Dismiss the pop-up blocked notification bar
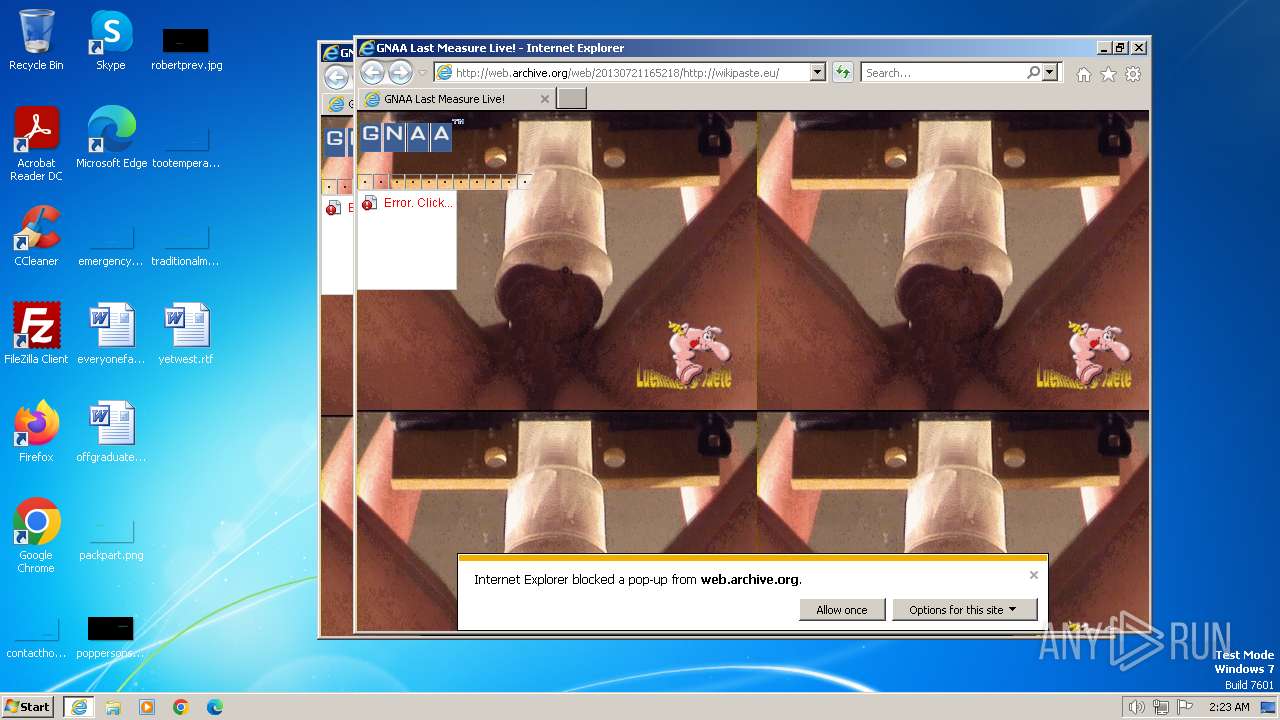1280x720 pixels. pos(1033,575)
